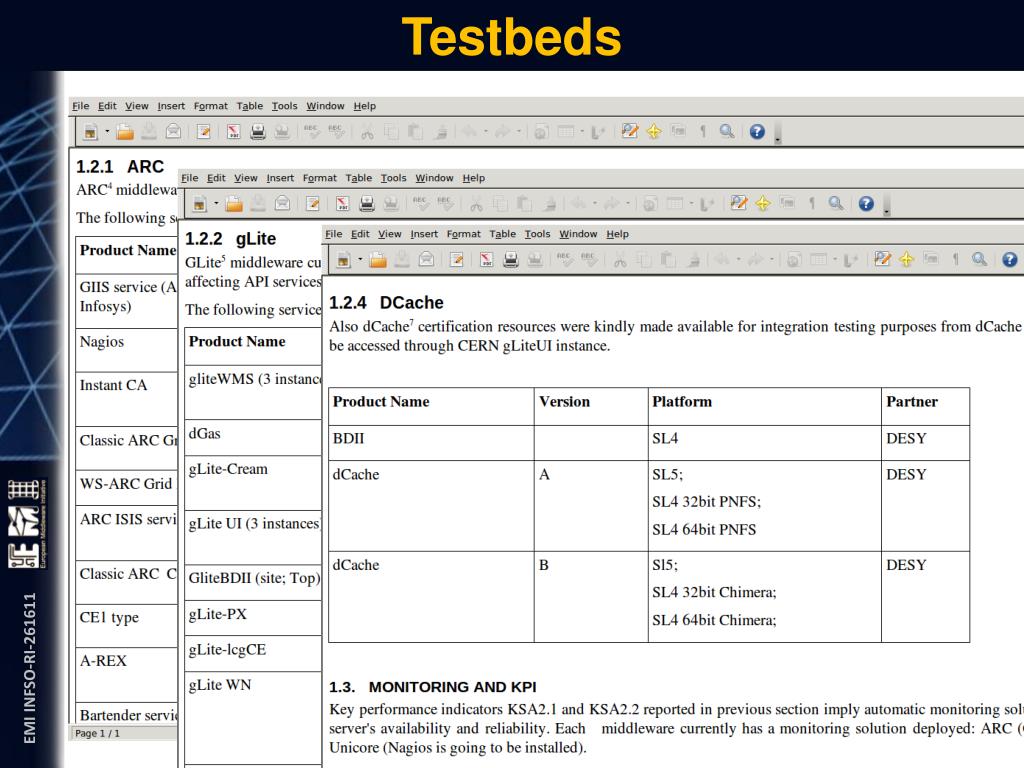
Task: Click Print icon in gLite window toolbar
Action: point(367,204)
